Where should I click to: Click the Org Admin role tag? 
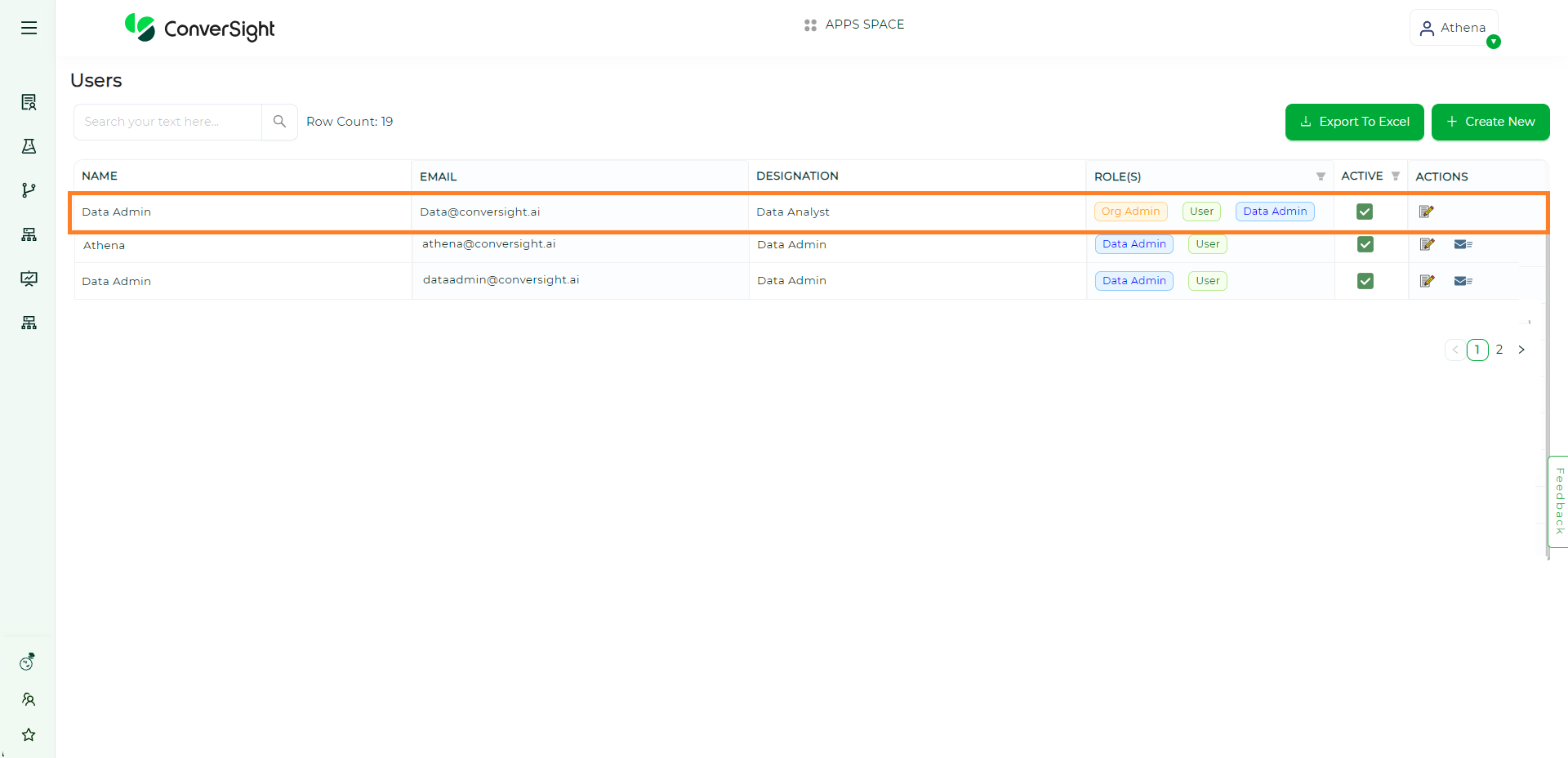pos(1130,212)
